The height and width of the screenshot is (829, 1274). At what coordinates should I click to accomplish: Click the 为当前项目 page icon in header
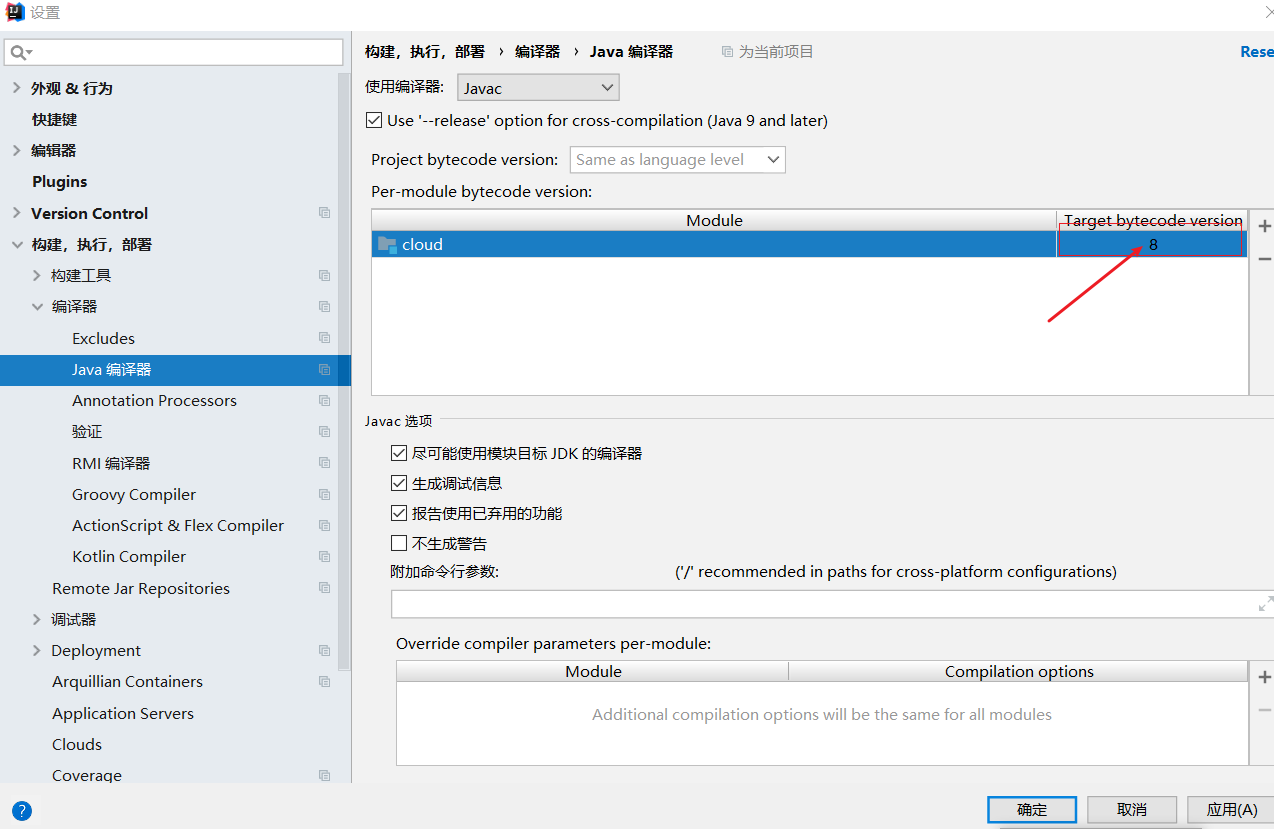[x=726, y=51]
